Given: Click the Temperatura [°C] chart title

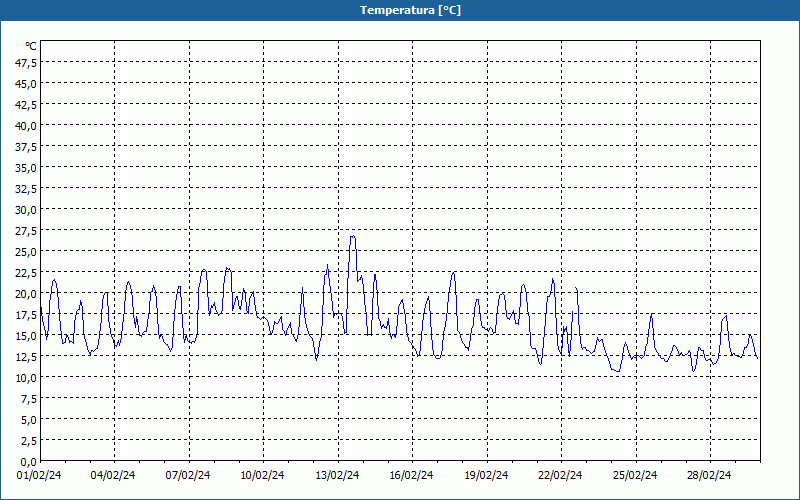Looking at the screenshot, I should [x=410, y=10].
